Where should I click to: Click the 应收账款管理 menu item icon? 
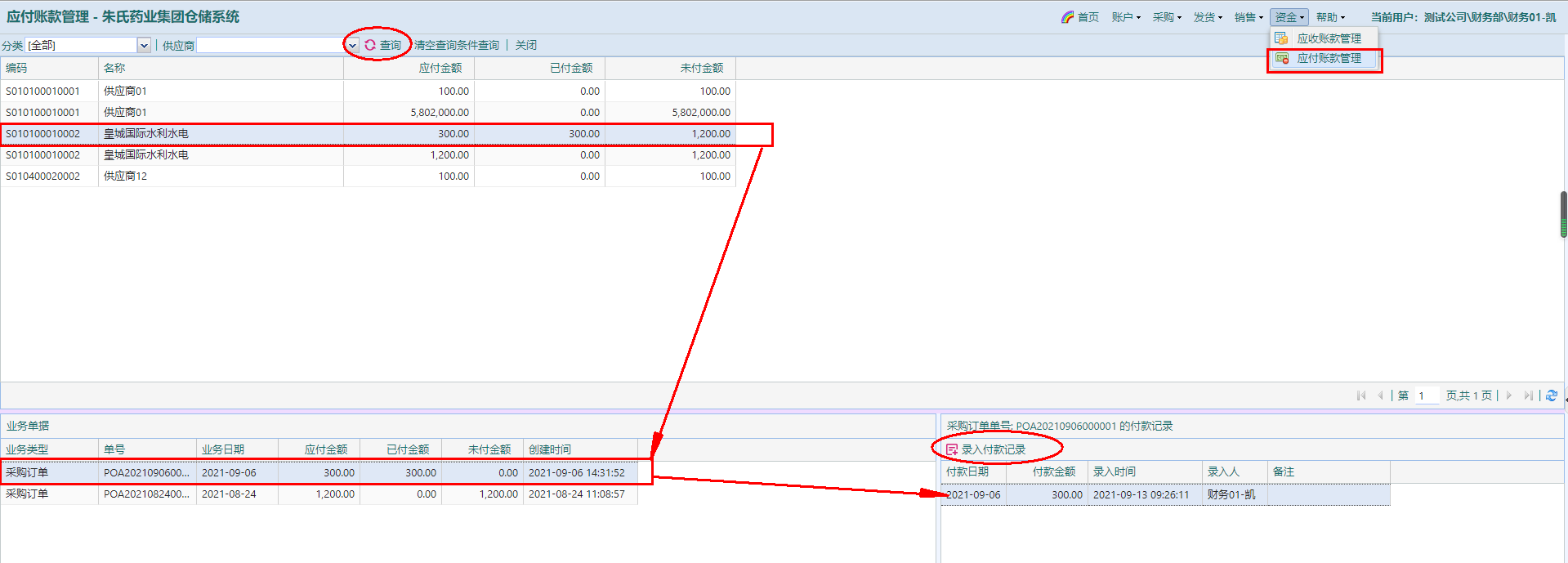[1281, 38]
